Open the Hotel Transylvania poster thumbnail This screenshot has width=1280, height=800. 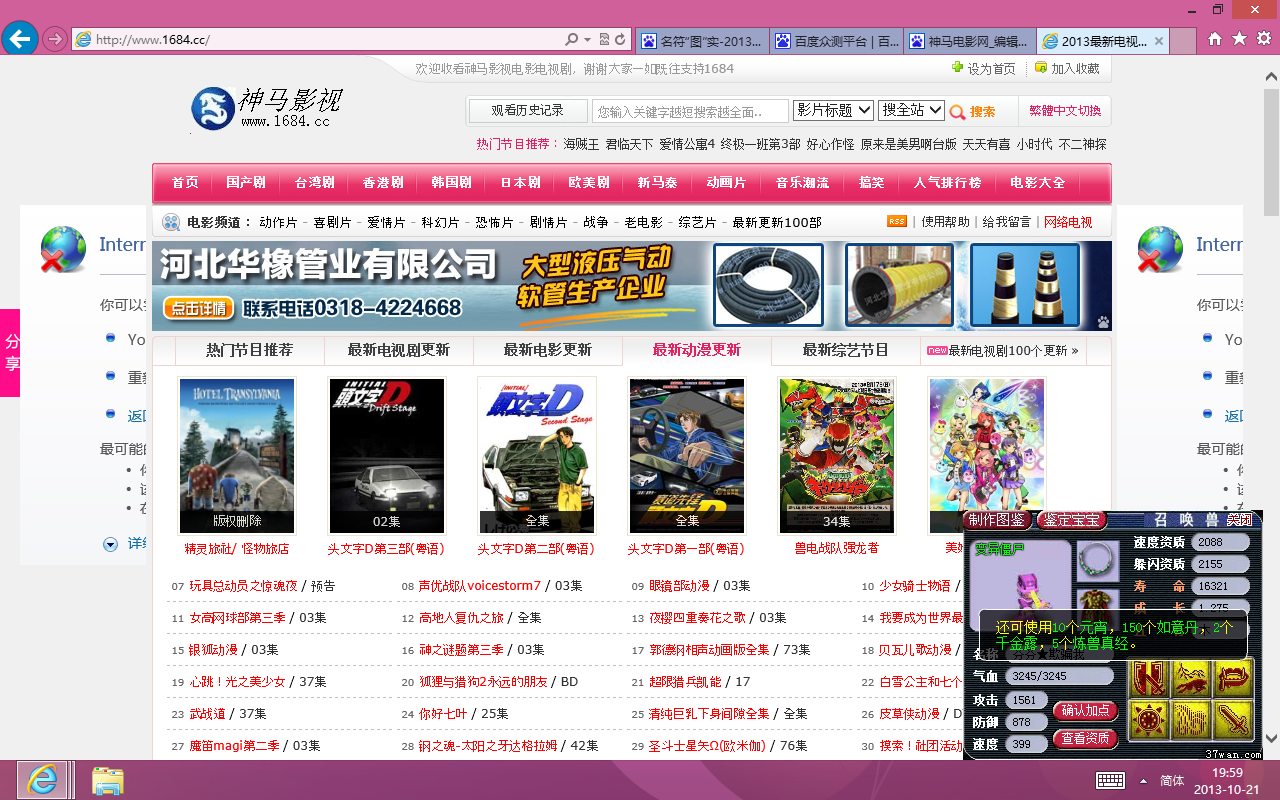[237, 456]
